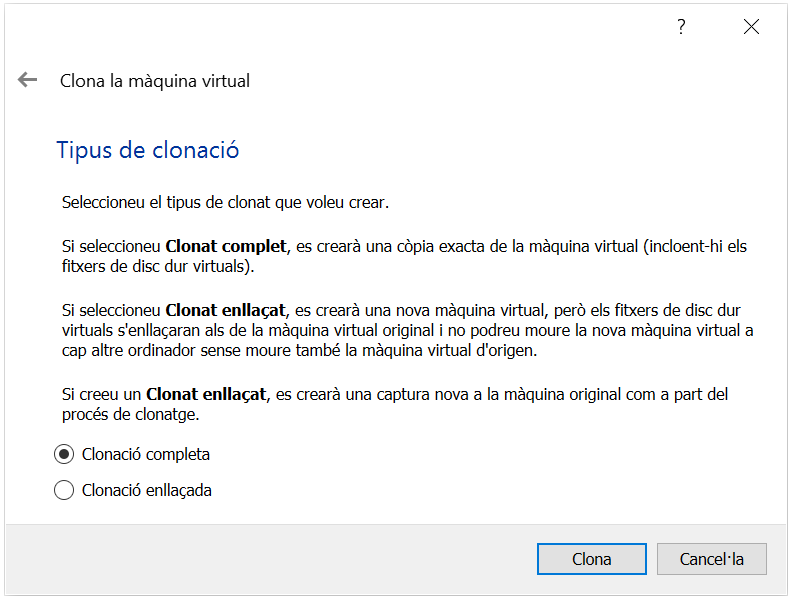Click the "Clona la màquina virtual" title
789x596 pixels.
click(x=155, y=81)
